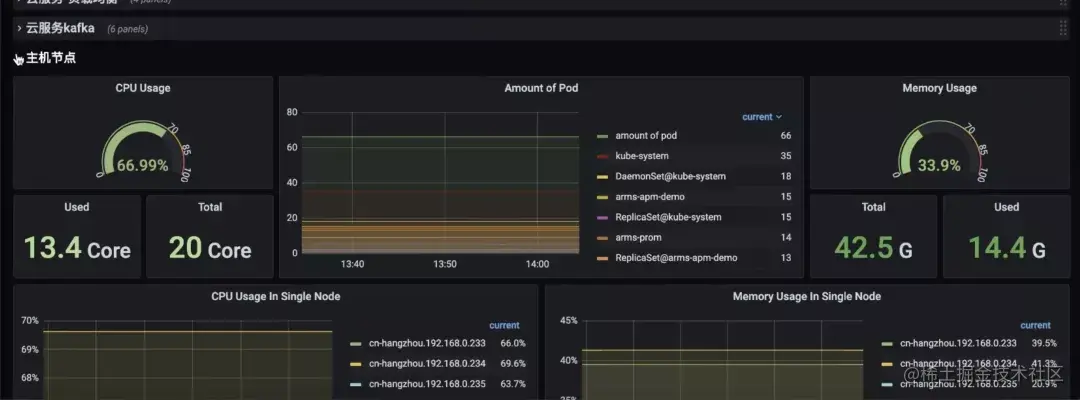Click ReplicaSet@kube-system purple legend swatch
Image resolution: width=1080 pixels, height=400 pixels.
(x=603, y=218)
